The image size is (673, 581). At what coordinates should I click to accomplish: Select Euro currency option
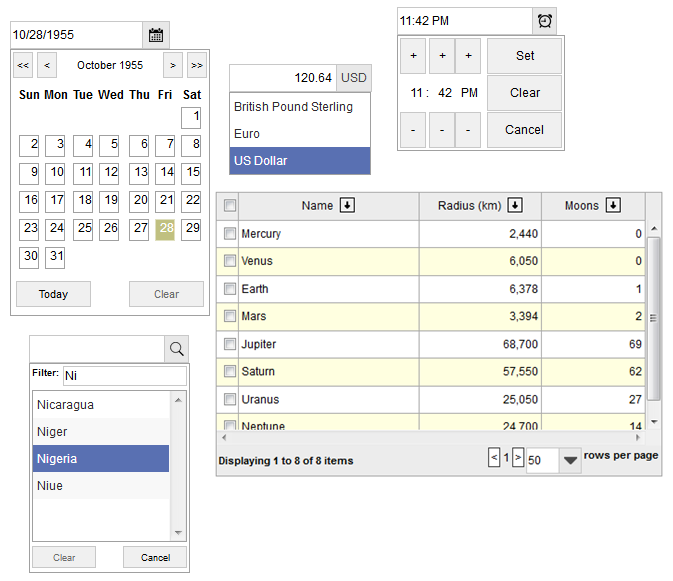[300, 134]
